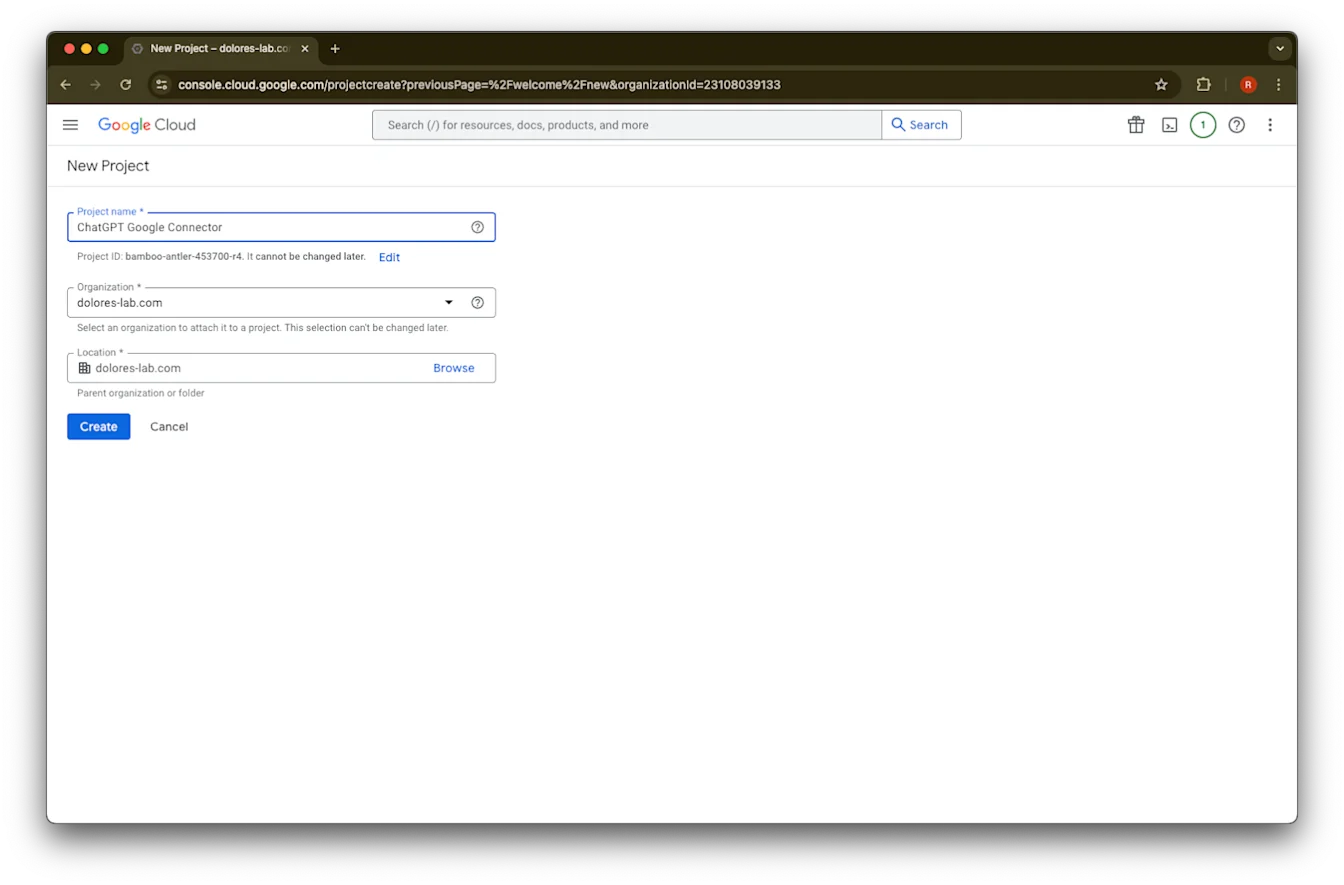This screenshot has width=1344, height=885.
Task: Click the organization building icon in Location
Action: click(x=84, y=368)
